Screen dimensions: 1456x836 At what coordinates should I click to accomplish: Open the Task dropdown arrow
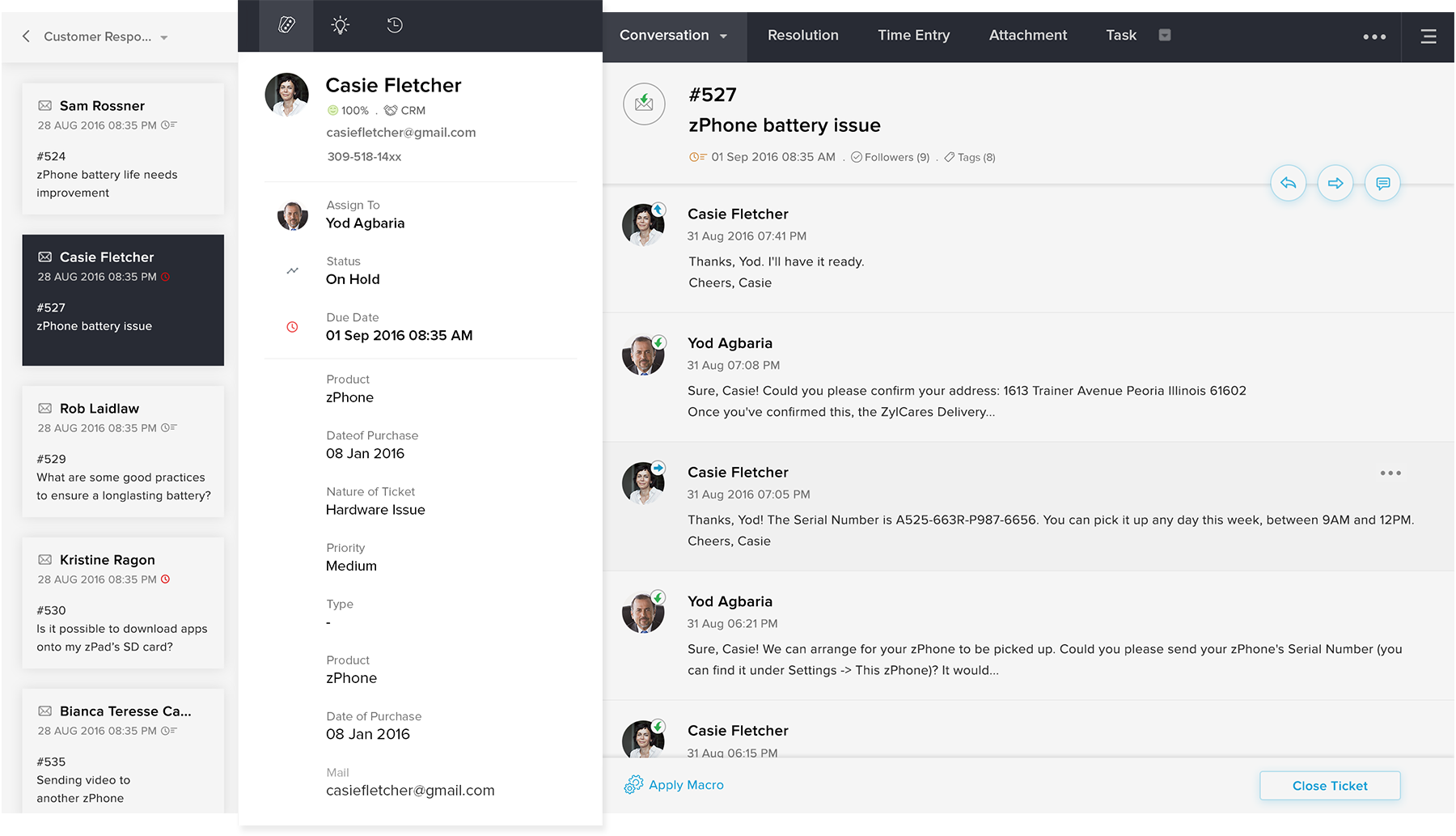1165,35
